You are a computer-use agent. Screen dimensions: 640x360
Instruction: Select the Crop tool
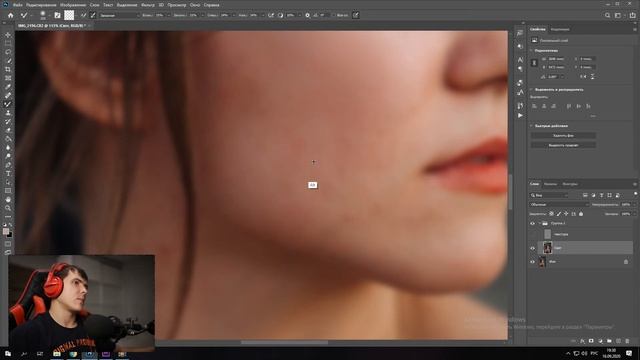click(x=8, y=69)
